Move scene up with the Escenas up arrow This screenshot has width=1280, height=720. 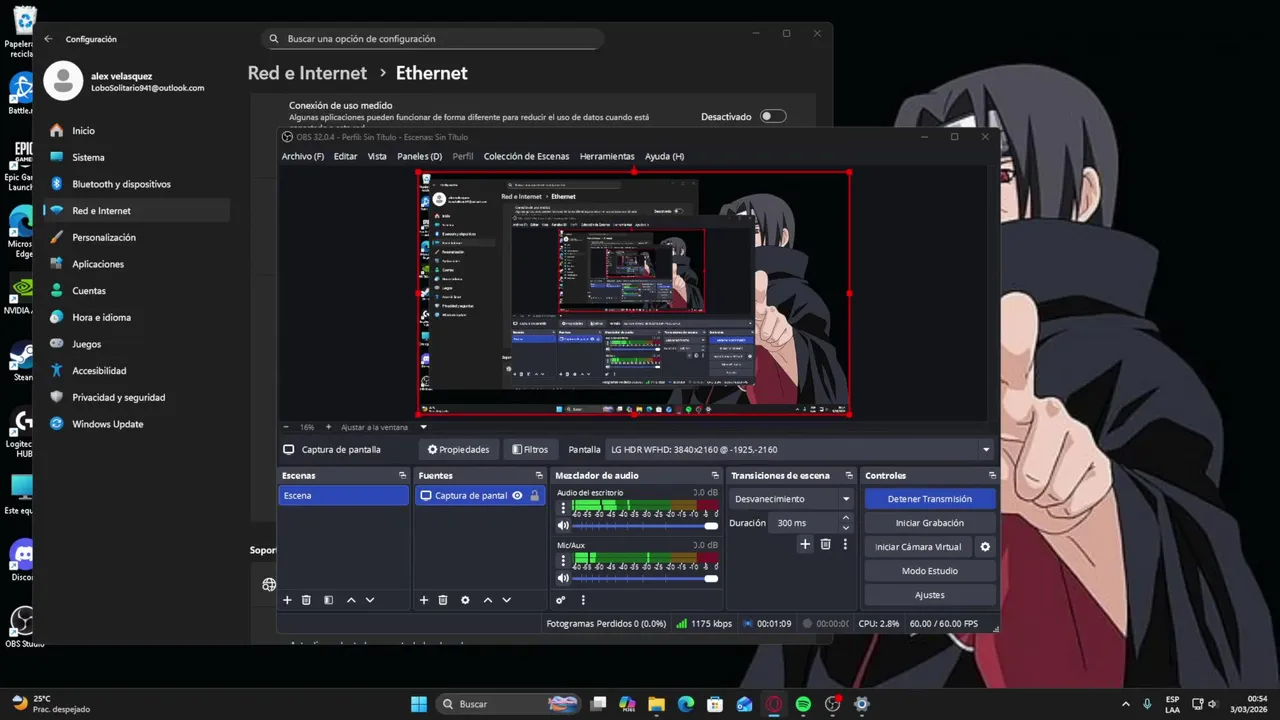[351, 600]
